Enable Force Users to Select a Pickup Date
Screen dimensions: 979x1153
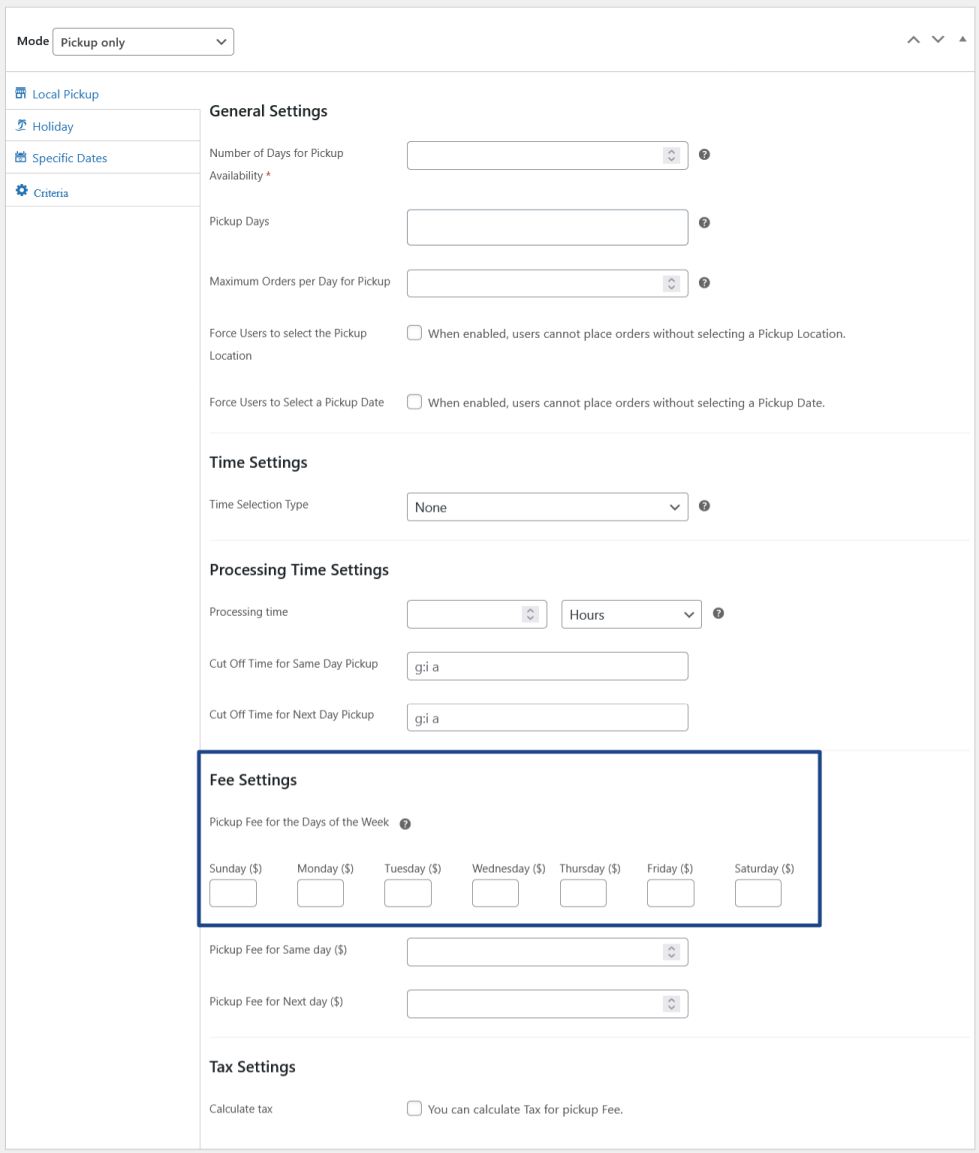click(x=414, y=402)
